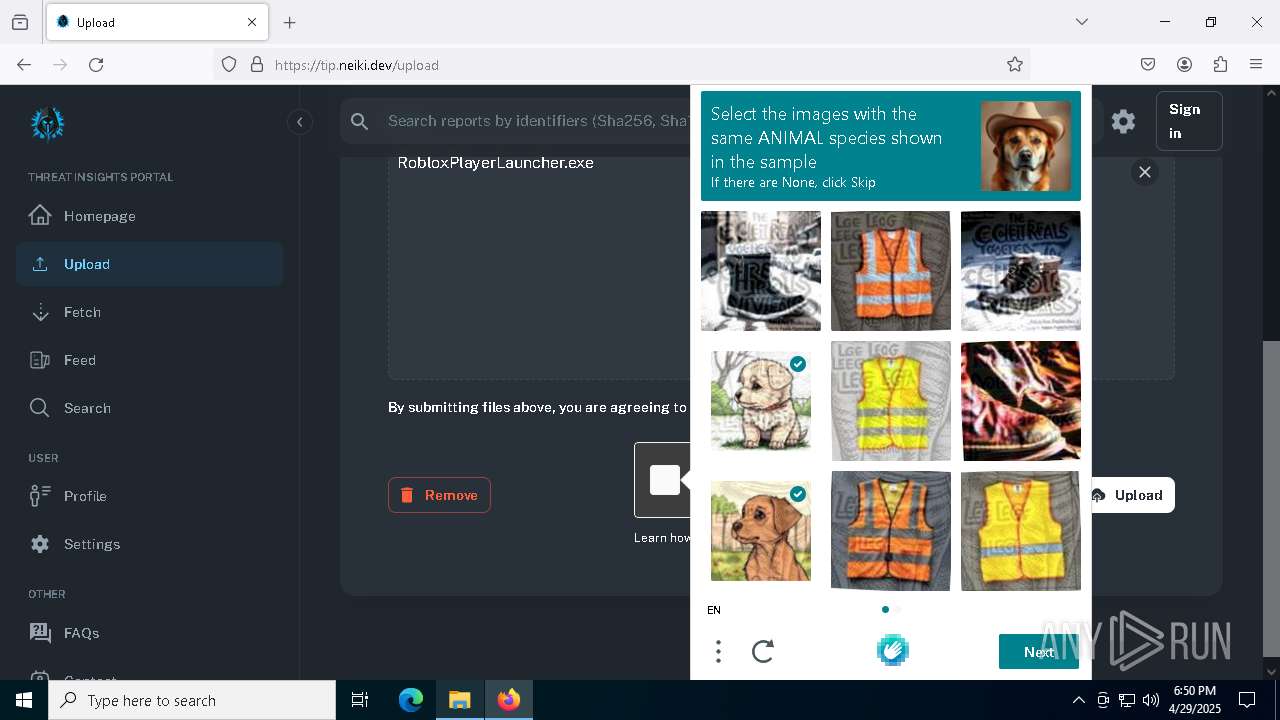This screenshot has height=720, width=1280.
Task: Bookmark this page with the star icon
Action: click(x=1015, y=64)
